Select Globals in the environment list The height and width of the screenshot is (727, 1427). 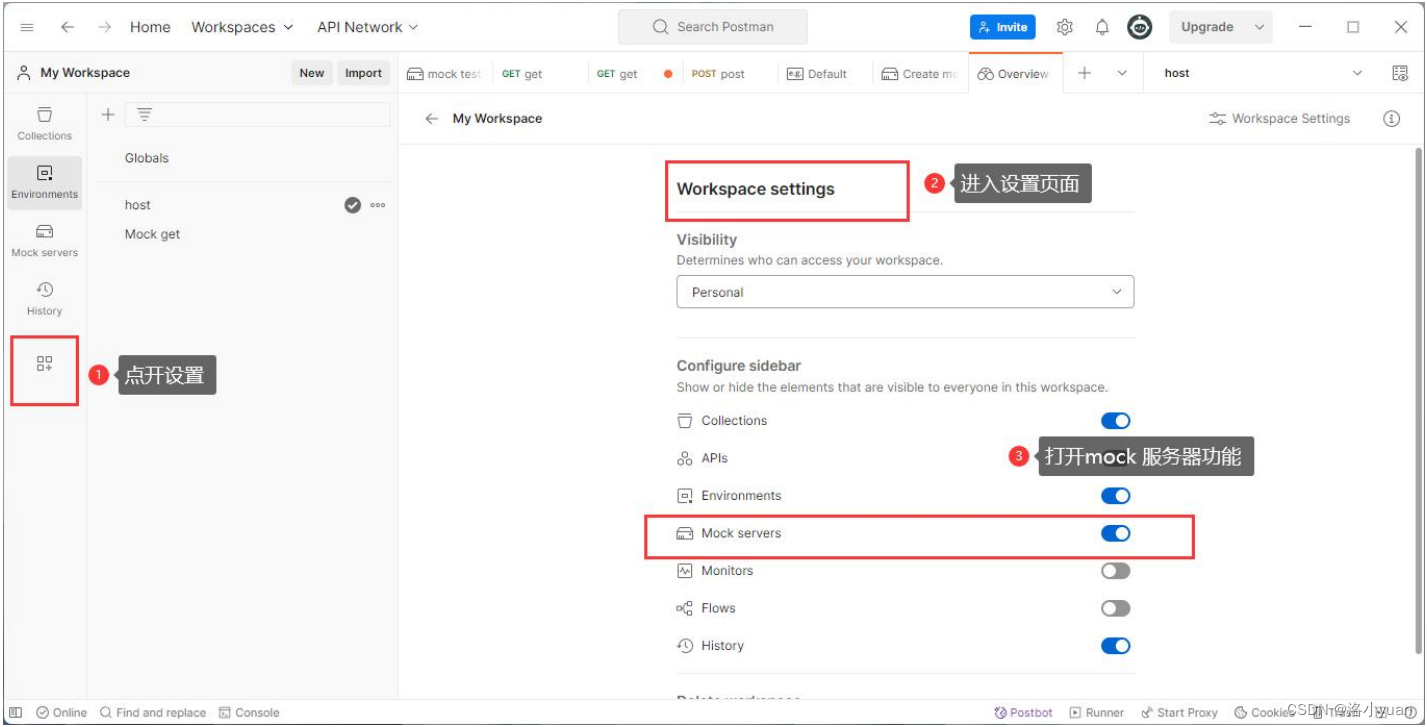pyautogui.click(x=147, y=158)
